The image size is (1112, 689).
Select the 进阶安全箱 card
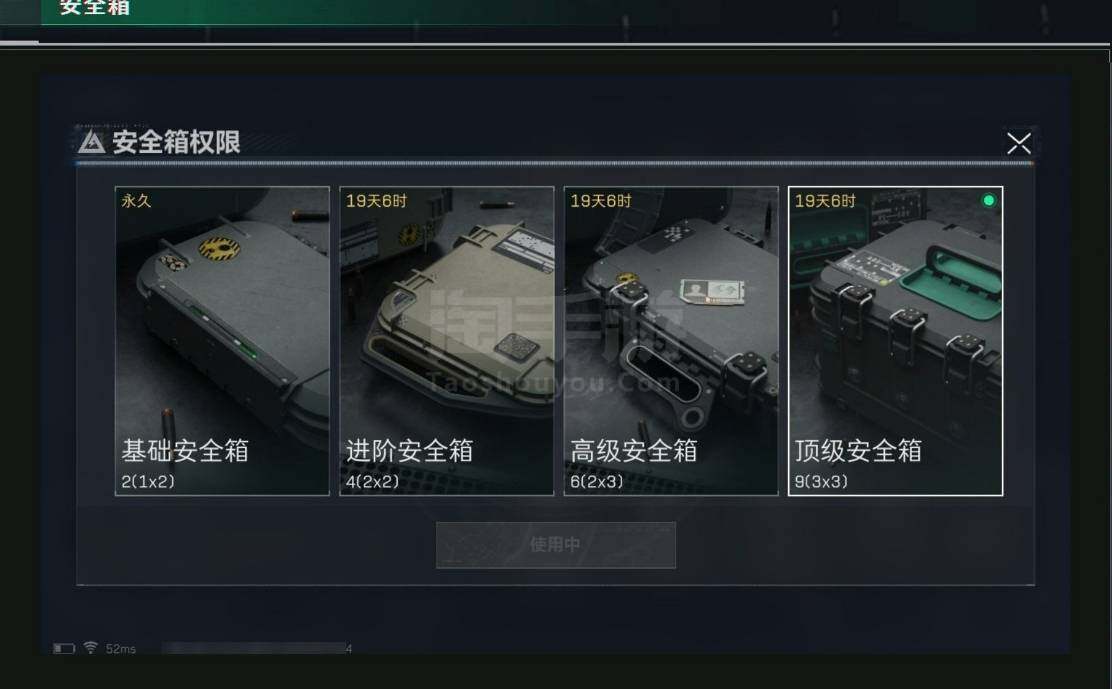pos(447,341)
